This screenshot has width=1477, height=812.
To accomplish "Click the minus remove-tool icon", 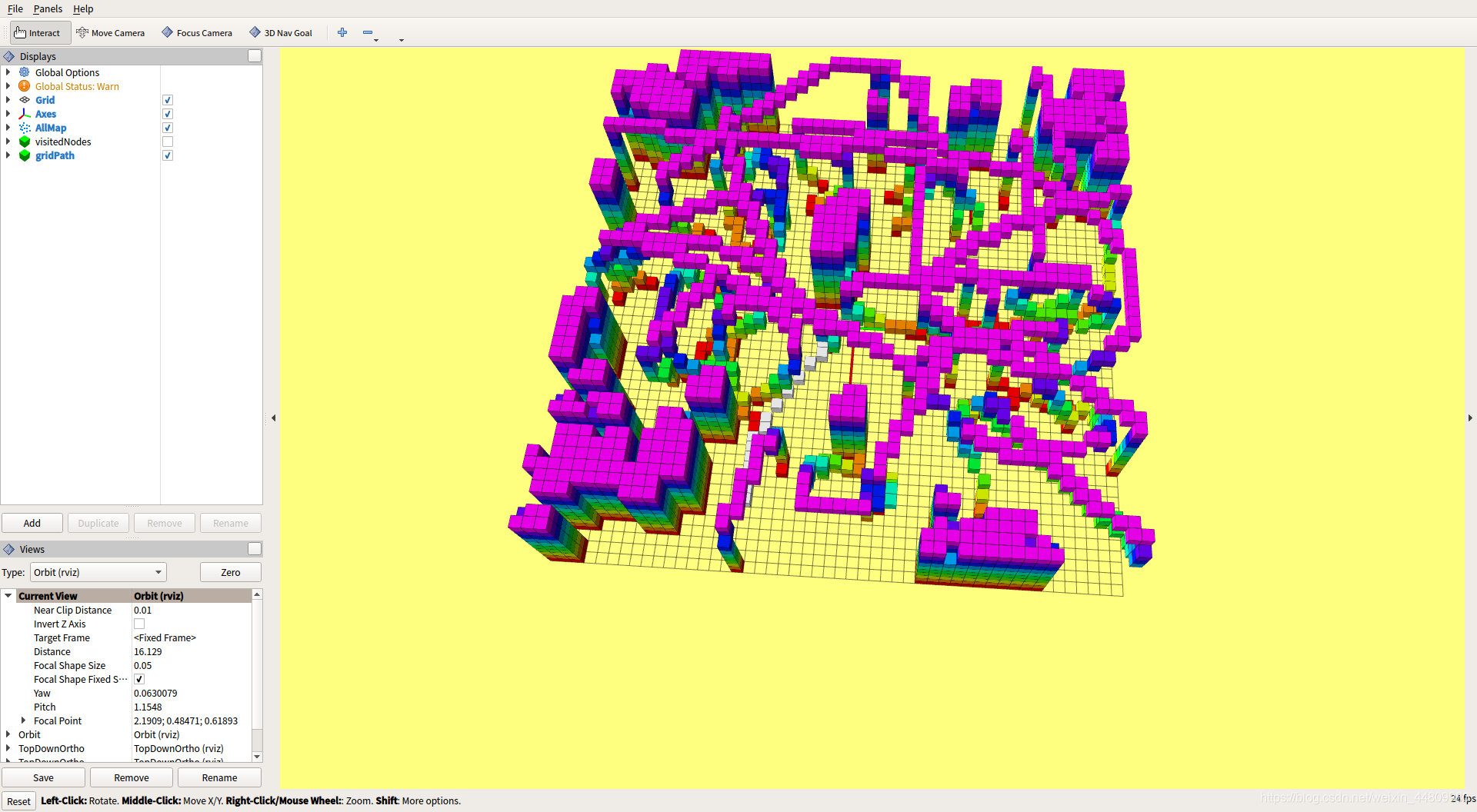I will [x=368, y=32].
